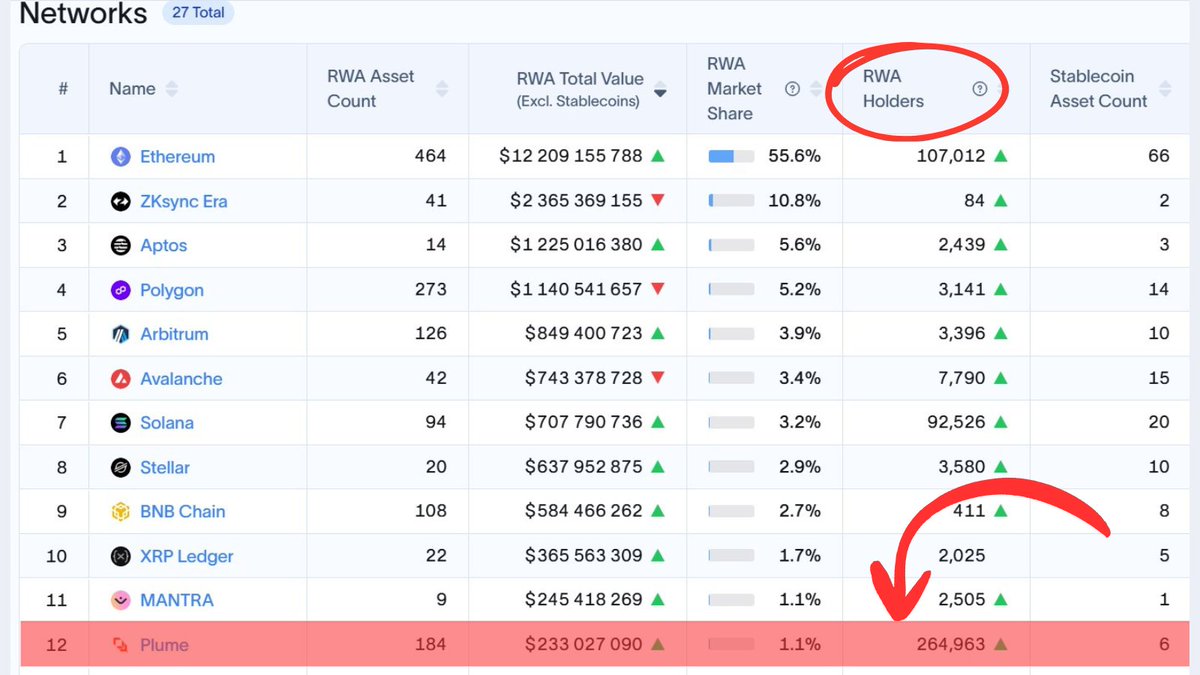Click XRP Ledger's value $365 563 309
The height and width of the screenshot is (675, 1200).
click(584, 556)
